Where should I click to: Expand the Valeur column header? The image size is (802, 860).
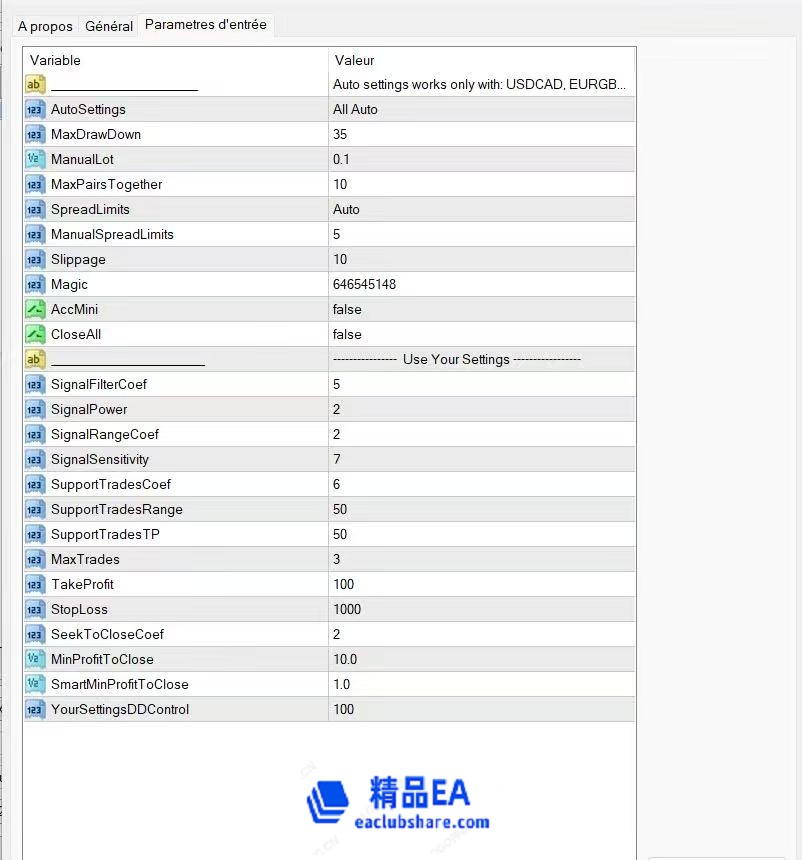tap(480, 60)
